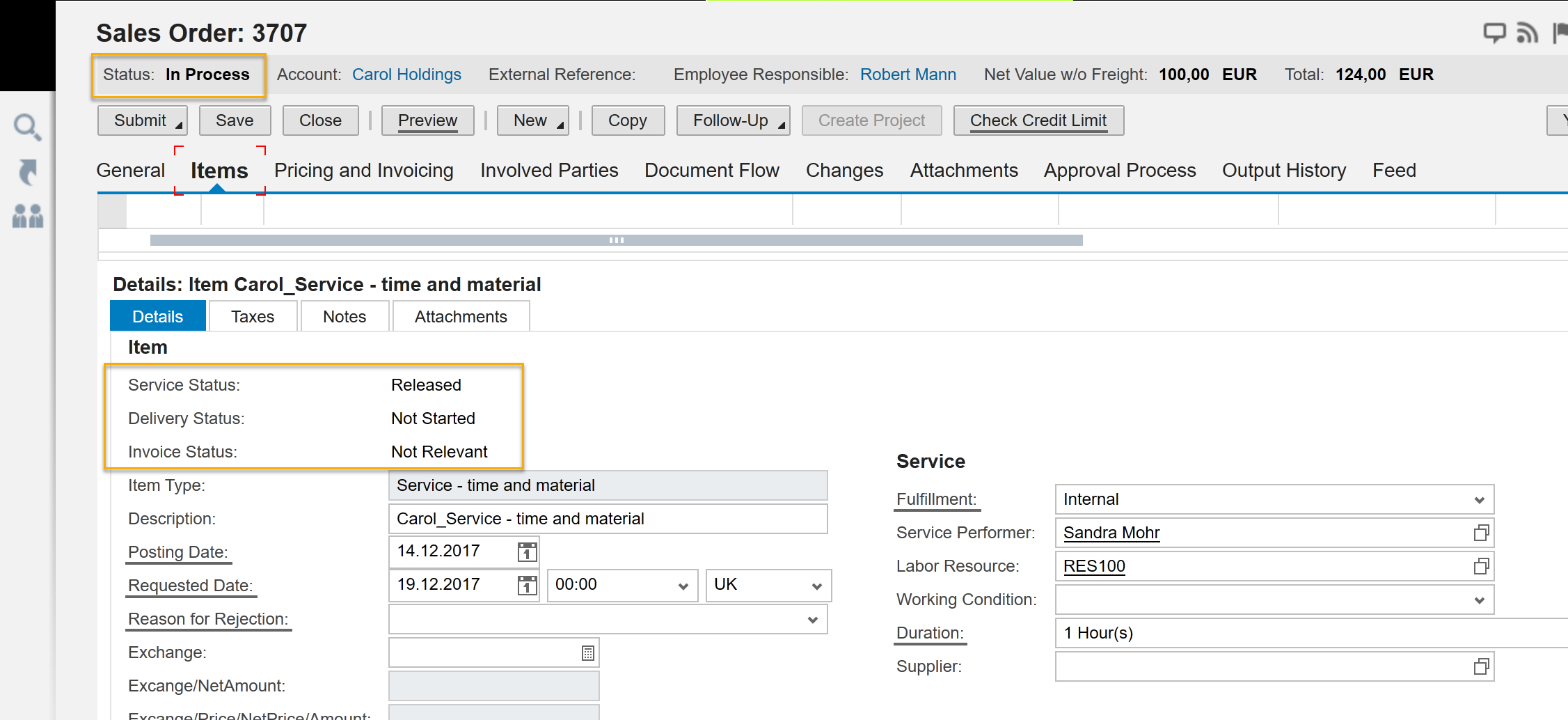This screenshot has width=1568, height=720.
Task: Switch to the General tab
Action: pyautogui.click(x=131, y=171)
